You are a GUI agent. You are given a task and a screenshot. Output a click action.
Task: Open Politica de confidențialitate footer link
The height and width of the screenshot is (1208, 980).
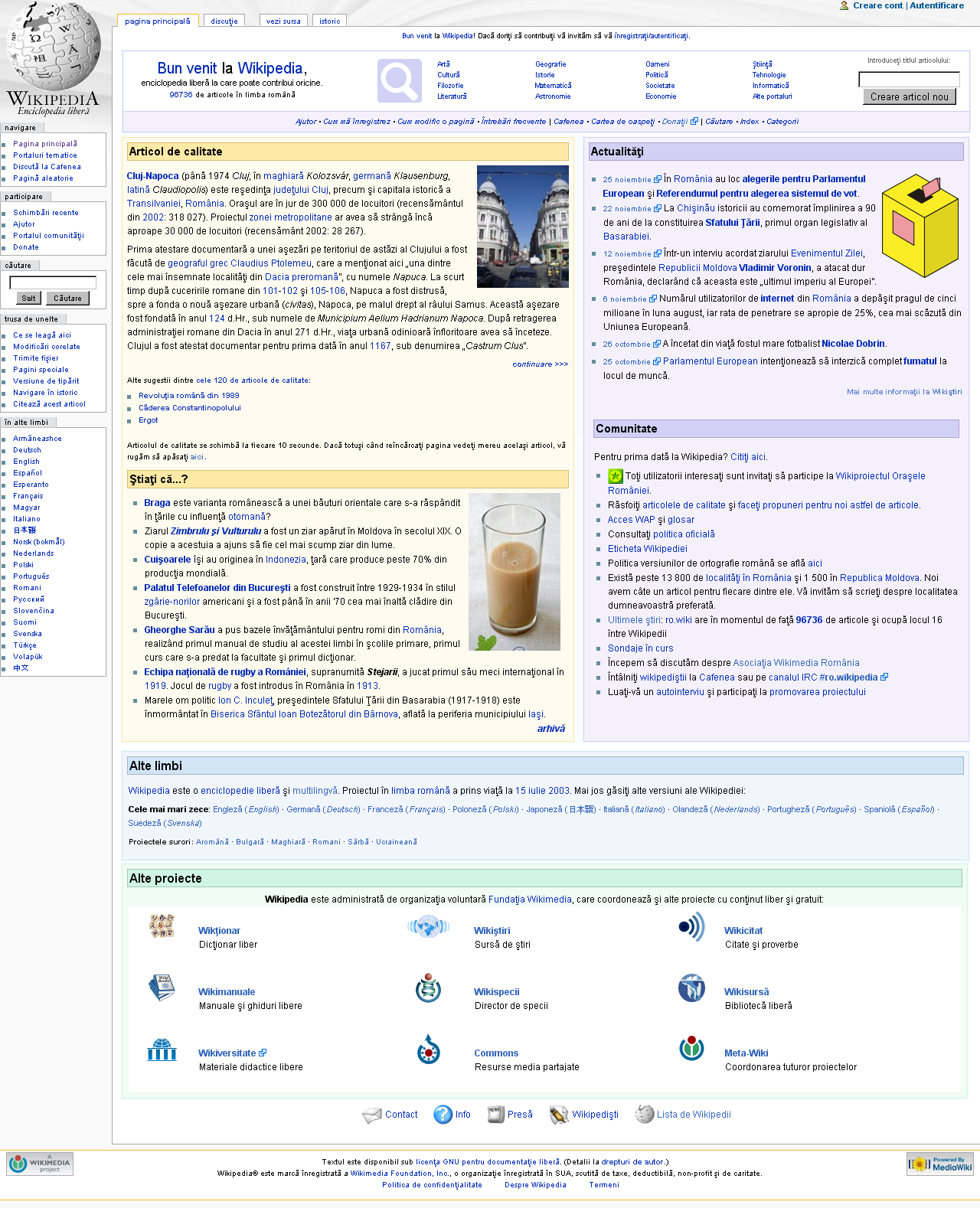tap(432, 1185)
